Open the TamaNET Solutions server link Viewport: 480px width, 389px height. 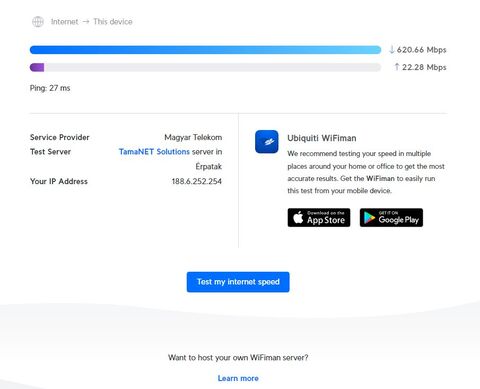click(x=154, y=152)
